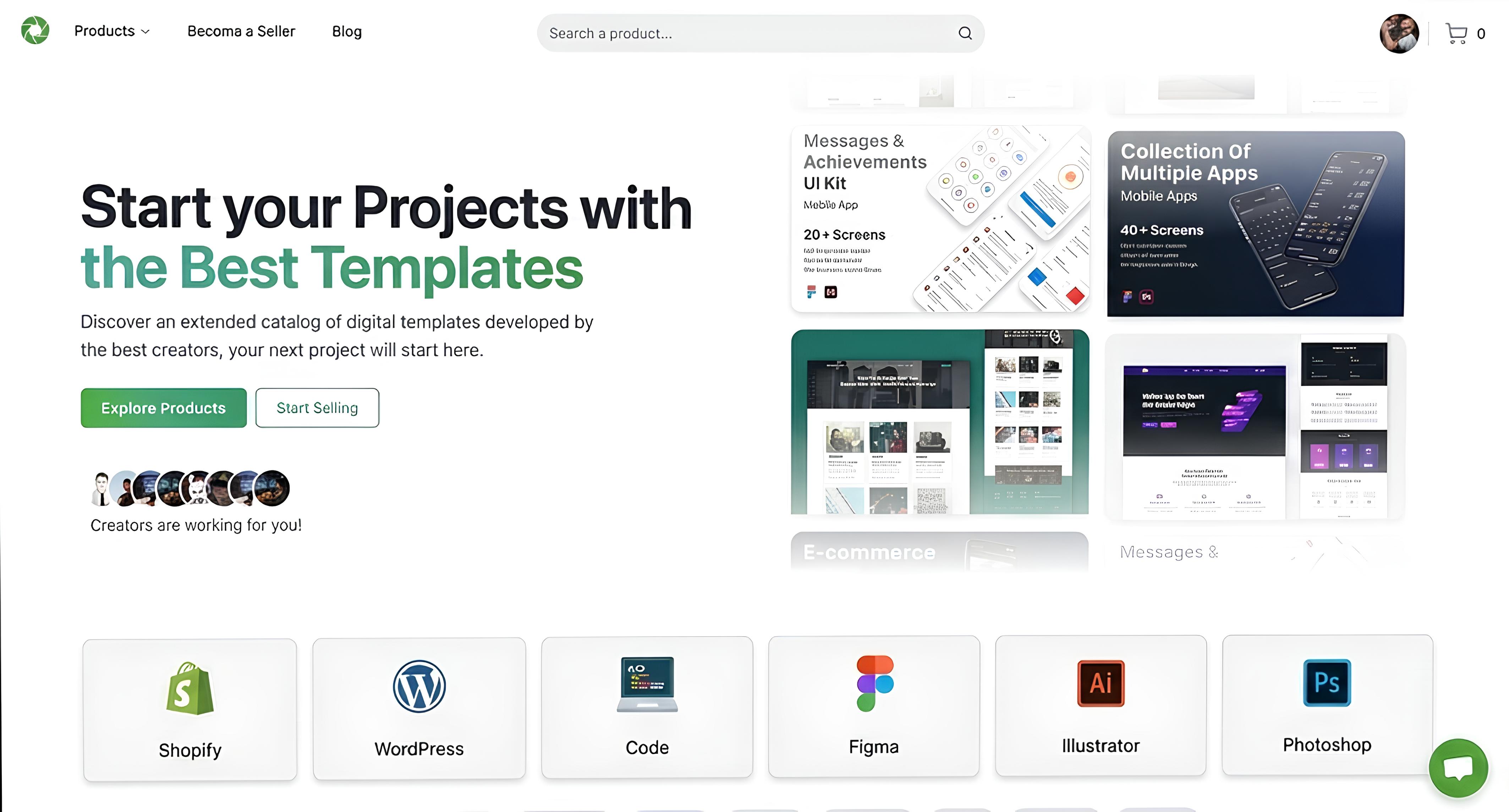This screenshot has height=812, width=1509.
Task: Select the Photoshop category
Action: coord(1327,705)
